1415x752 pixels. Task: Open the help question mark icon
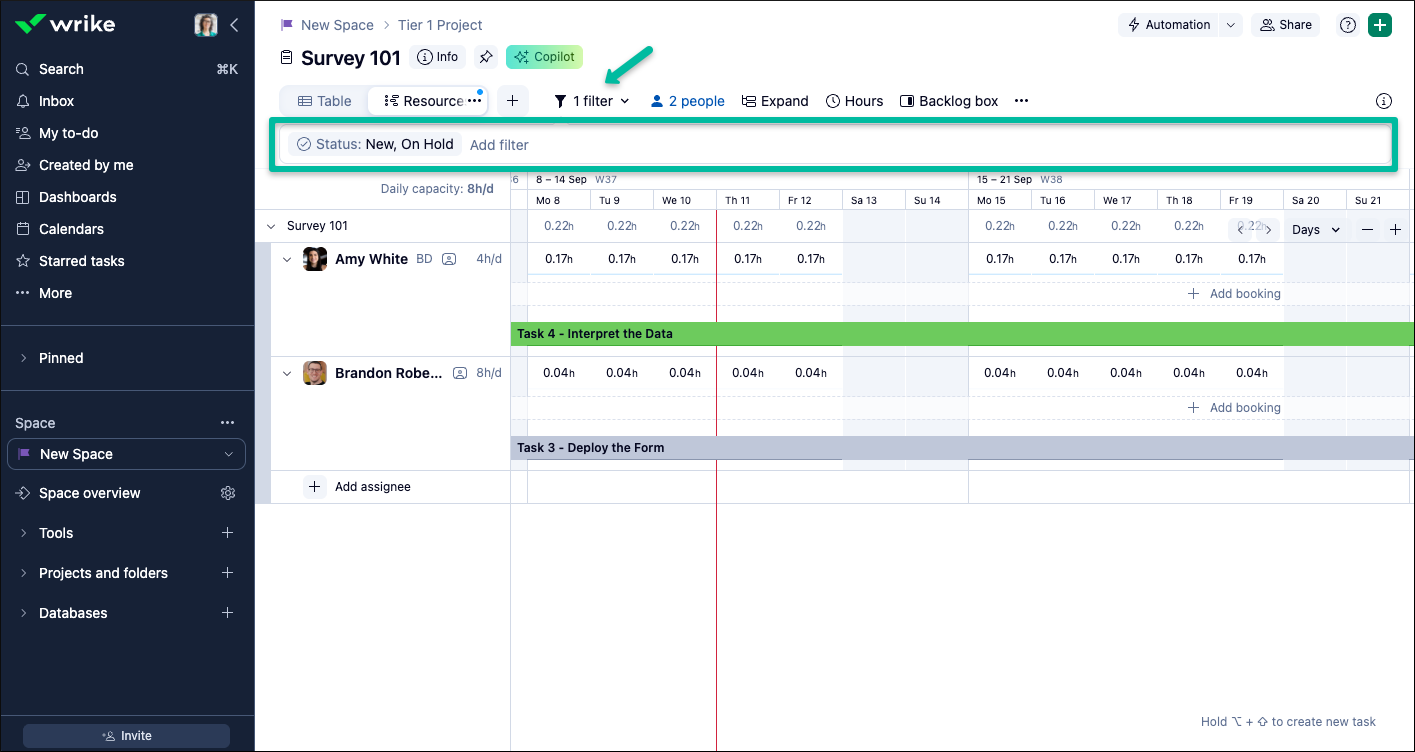click(x=1347, y=25)
